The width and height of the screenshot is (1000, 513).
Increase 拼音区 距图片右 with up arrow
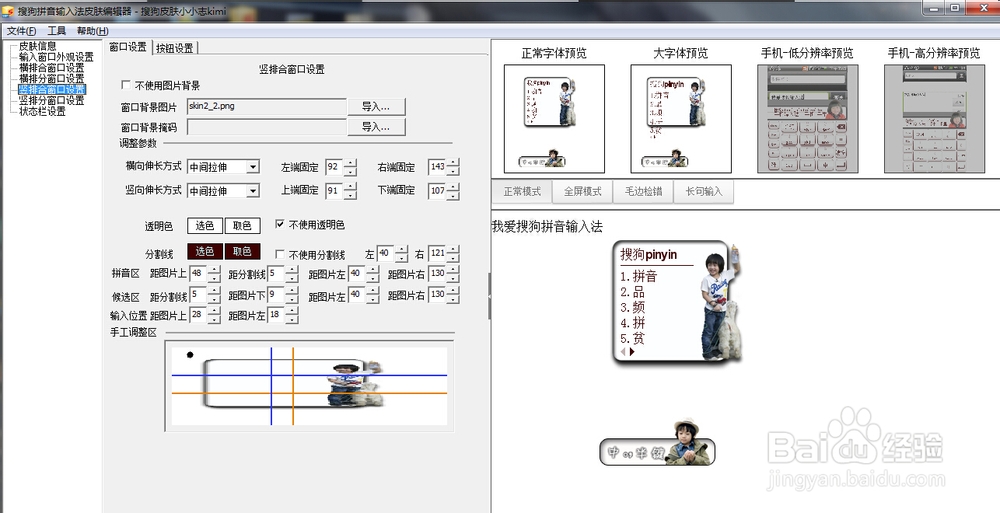pos(453,270)
